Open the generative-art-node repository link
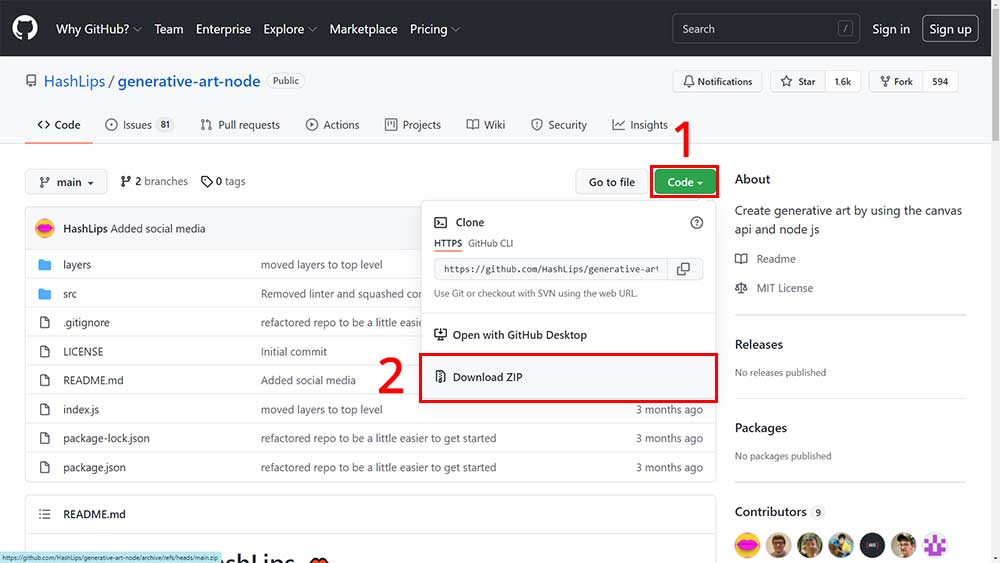Viewport: 1000px width, 563px height. pyautogui.click(x=189, y=82)
